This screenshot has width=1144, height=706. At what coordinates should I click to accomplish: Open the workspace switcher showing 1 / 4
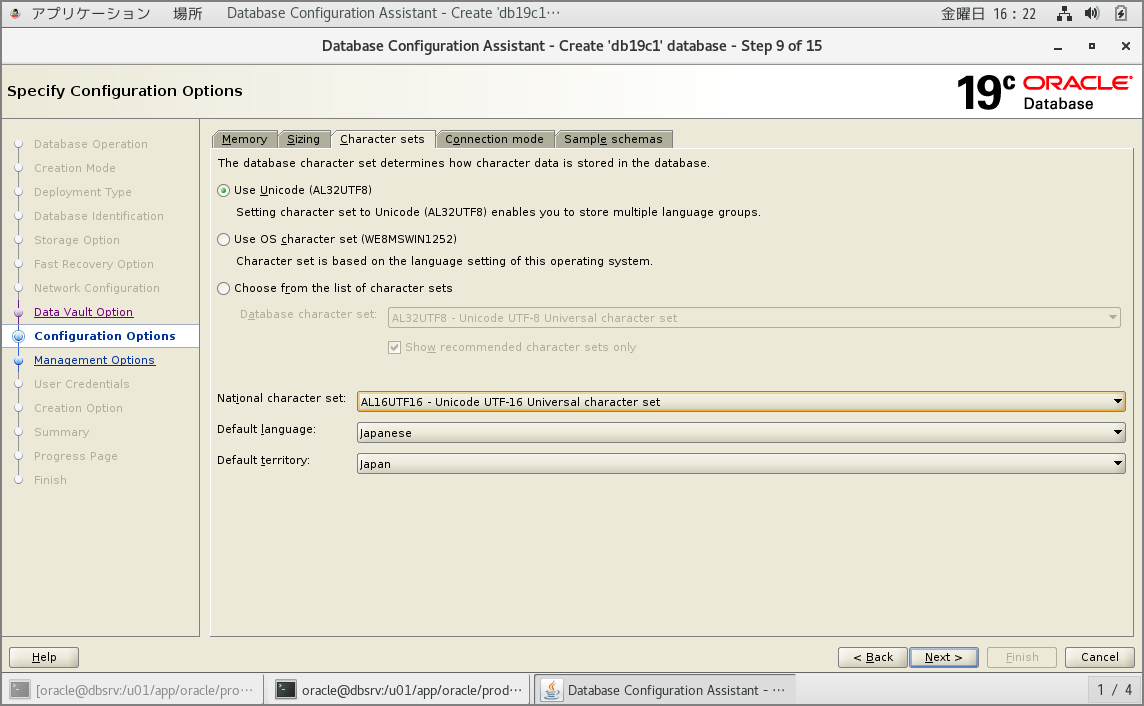[x=1114, y=689]
